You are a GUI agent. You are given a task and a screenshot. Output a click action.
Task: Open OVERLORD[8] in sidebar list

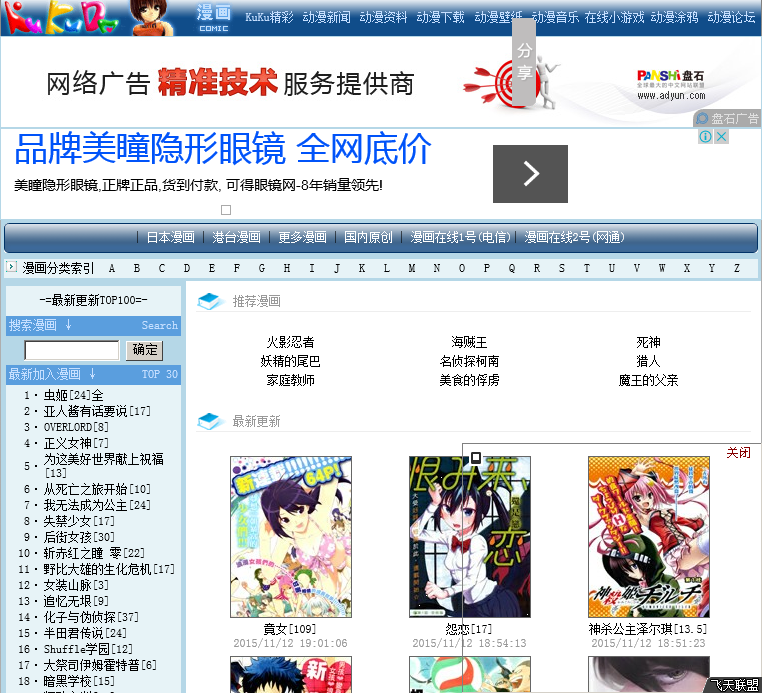(x=76, y=427)
